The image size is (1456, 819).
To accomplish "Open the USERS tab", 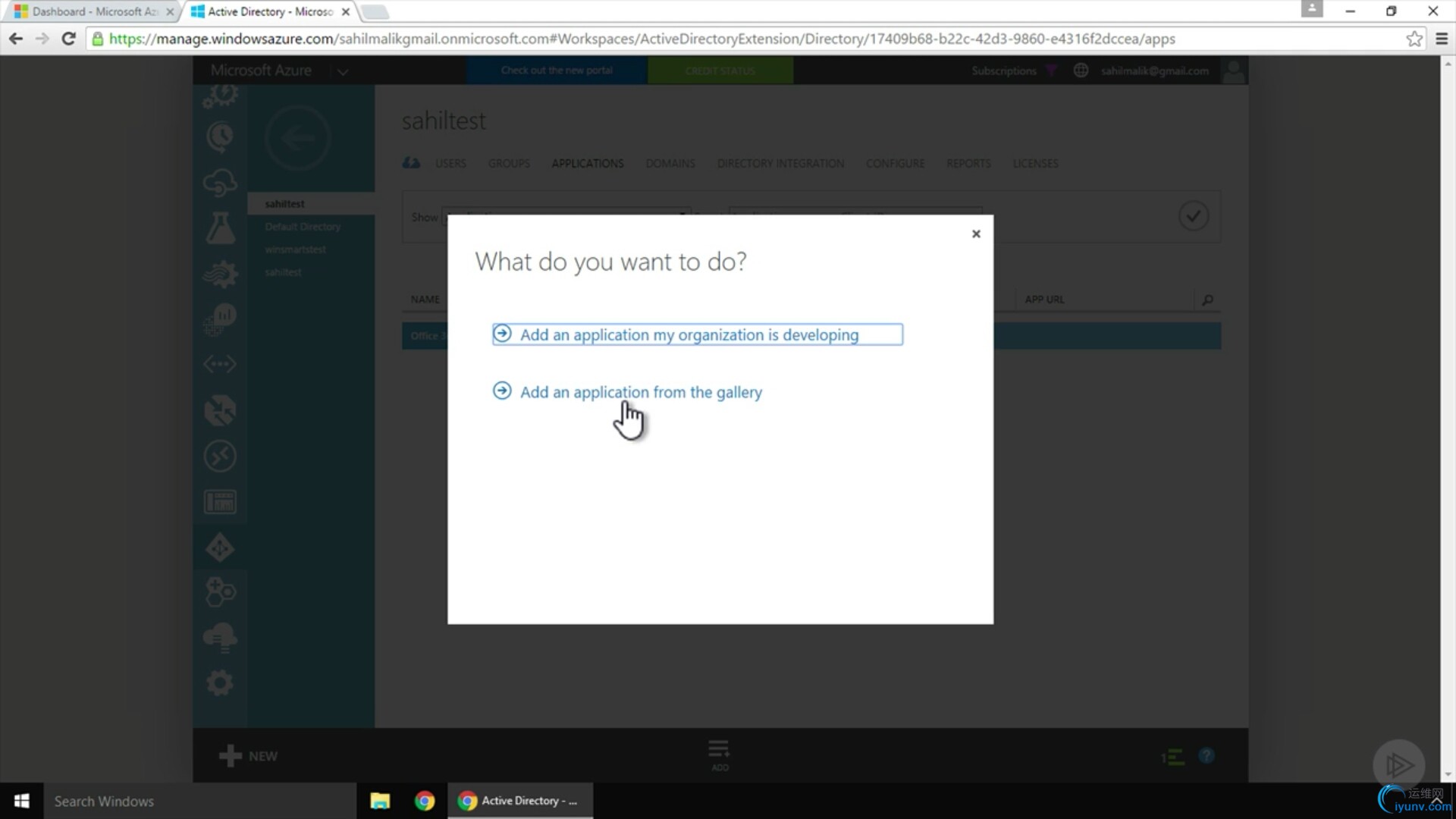I will click(450, 163).
